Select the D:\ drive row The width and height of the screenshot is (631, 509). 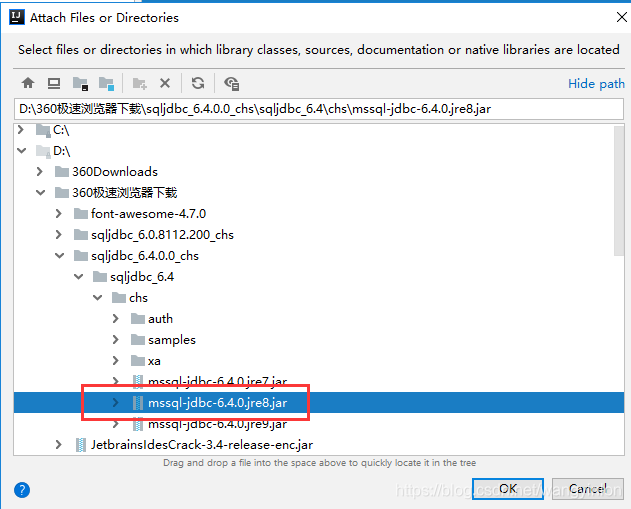[x=319, y=150]
